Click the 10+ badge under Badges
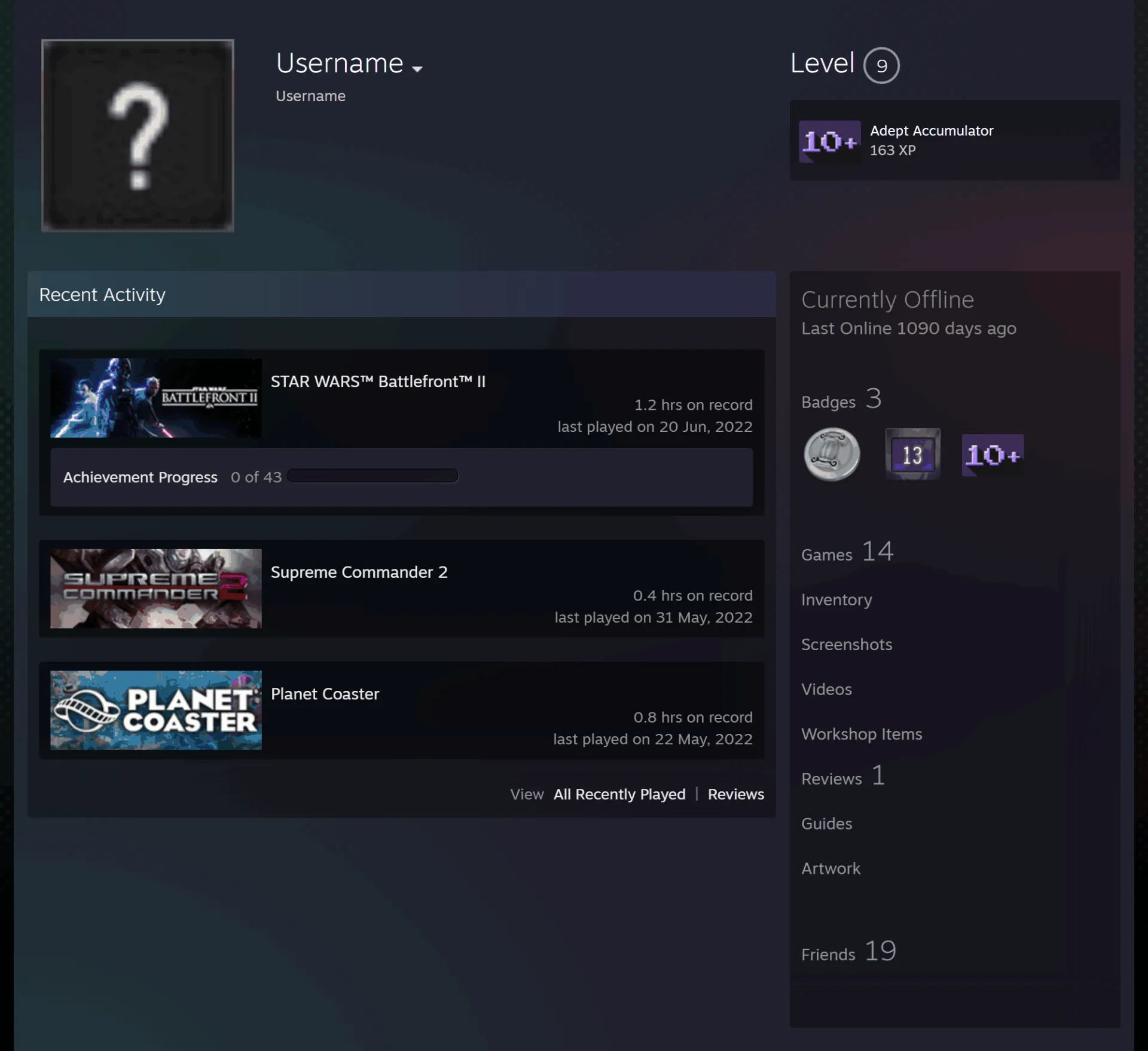This screenshot has width=1148, height=1051. [993, 455]
